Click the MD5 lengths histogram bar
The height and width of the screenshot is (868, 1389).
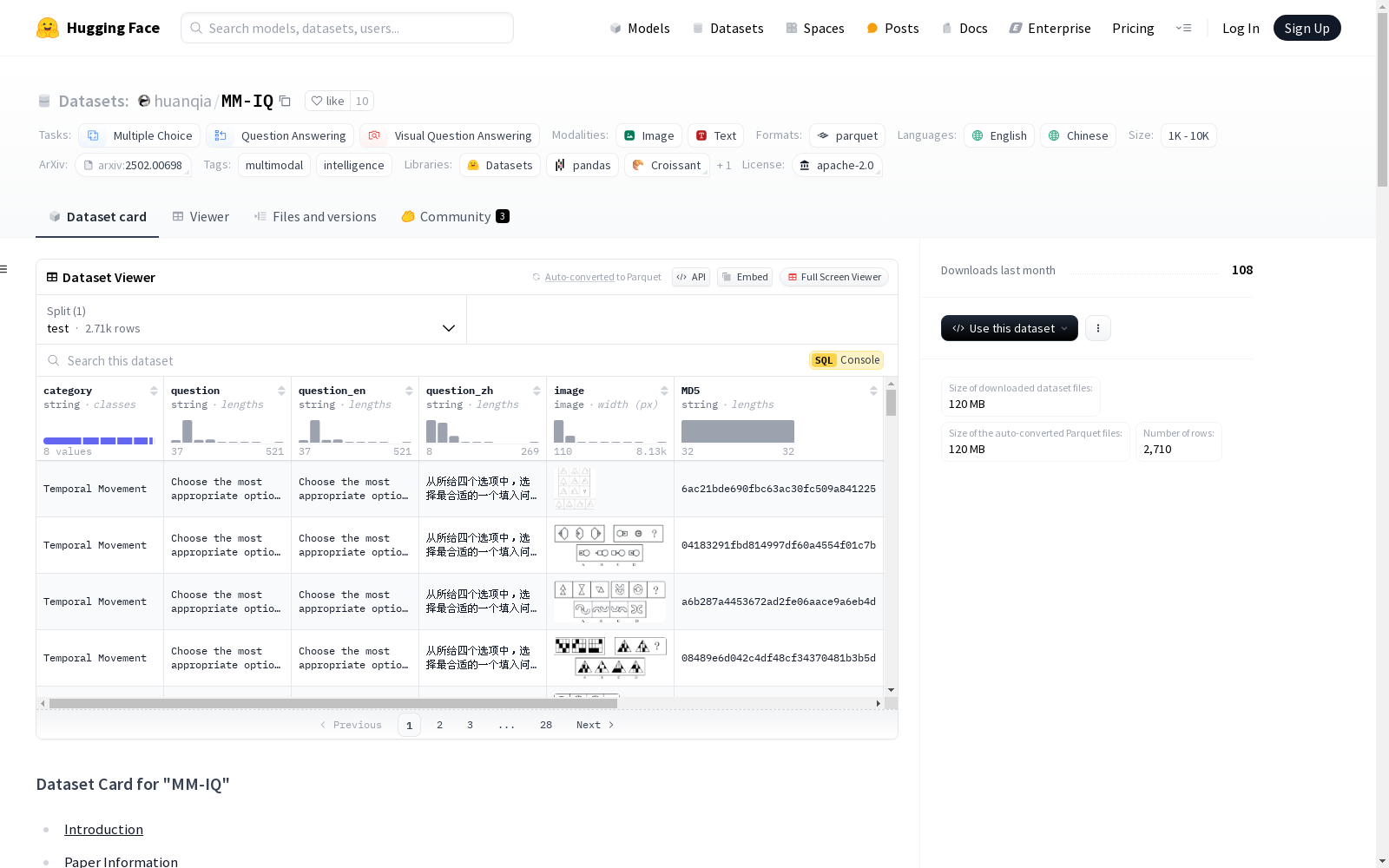point(738,431)
